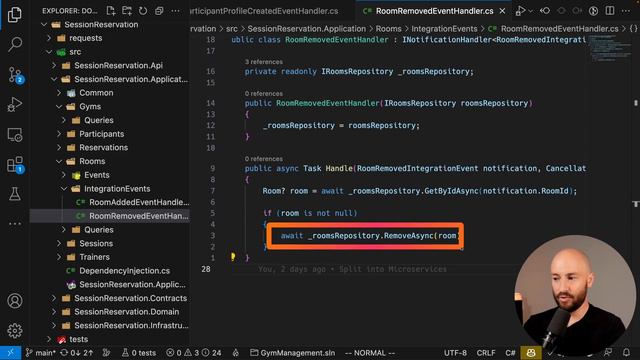This screenshot has height=360, width=640.
Task: Open the Manage gear settings icon
Action: point(15,330)
